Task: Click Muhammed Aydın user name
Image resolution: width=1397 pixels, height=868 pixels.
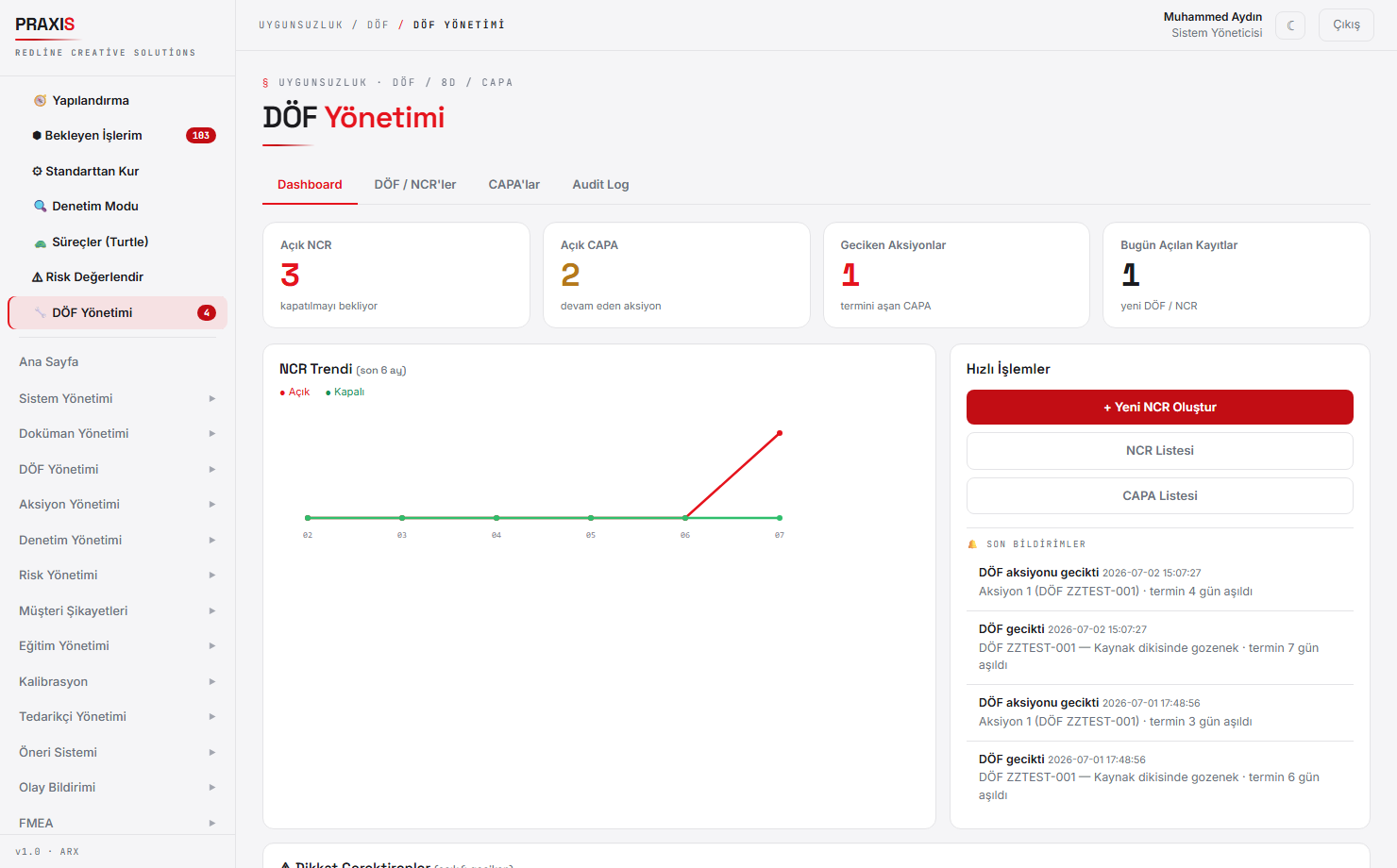Action: point(1212,17)
